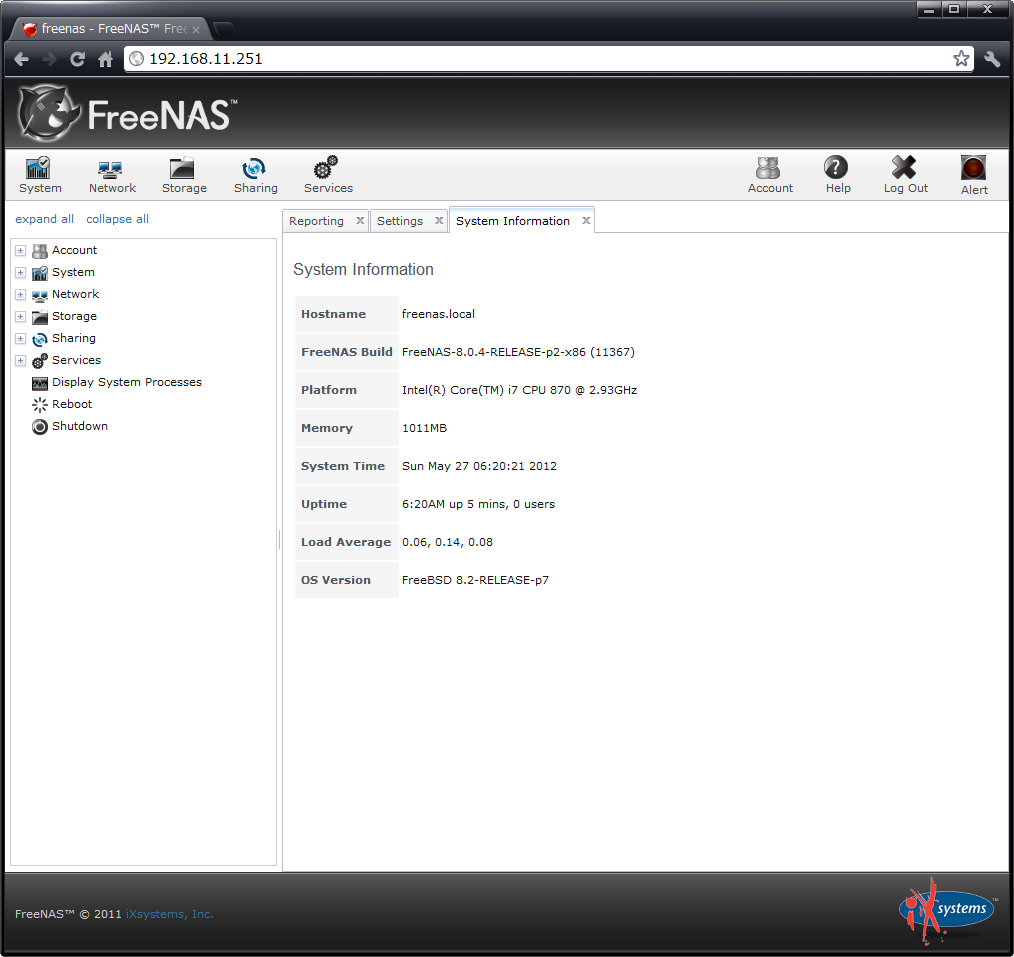Click the collapse all link

(x=117, y=219)
